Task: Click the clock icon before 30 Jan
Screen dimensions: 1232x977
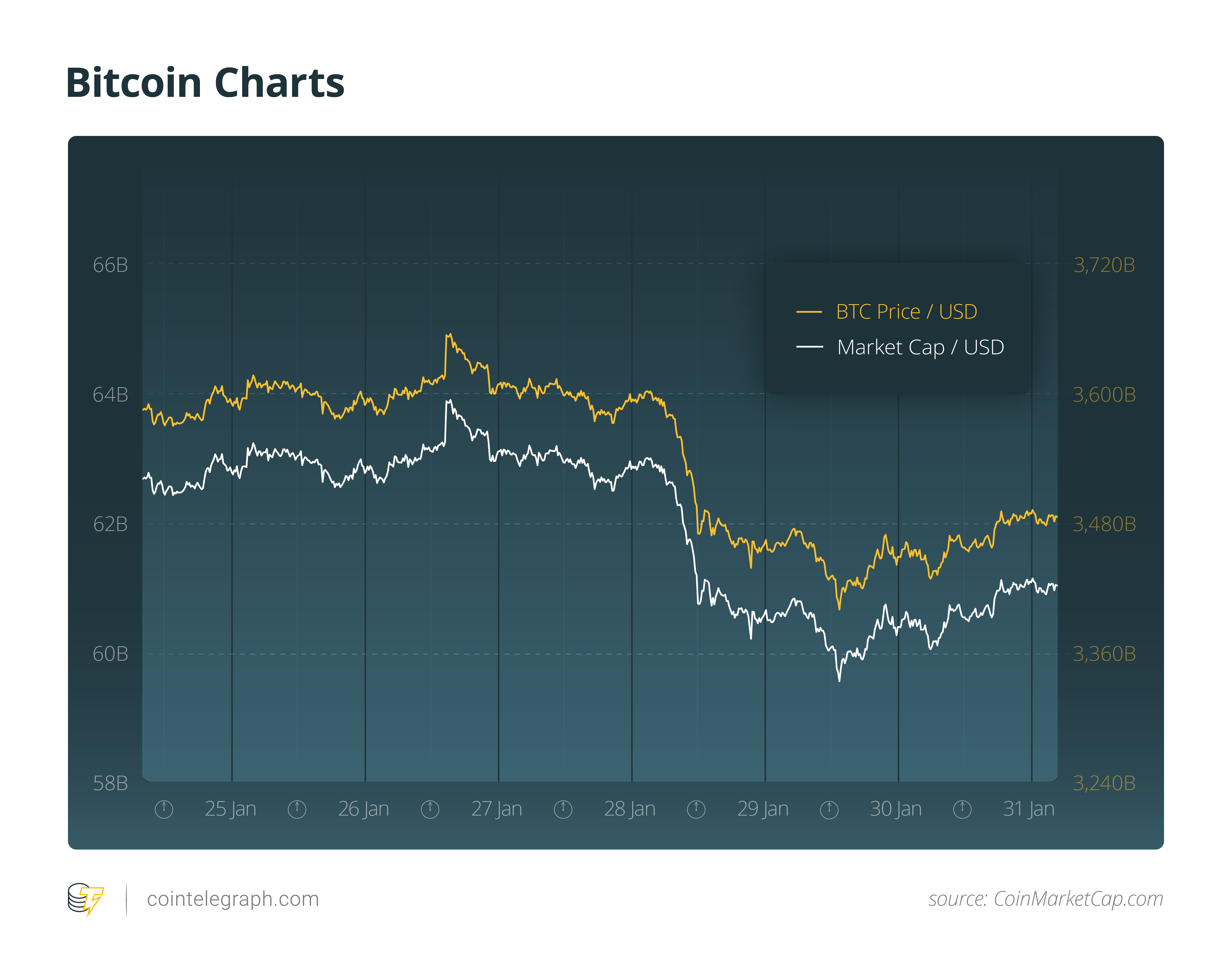Action: coord(829,809)
